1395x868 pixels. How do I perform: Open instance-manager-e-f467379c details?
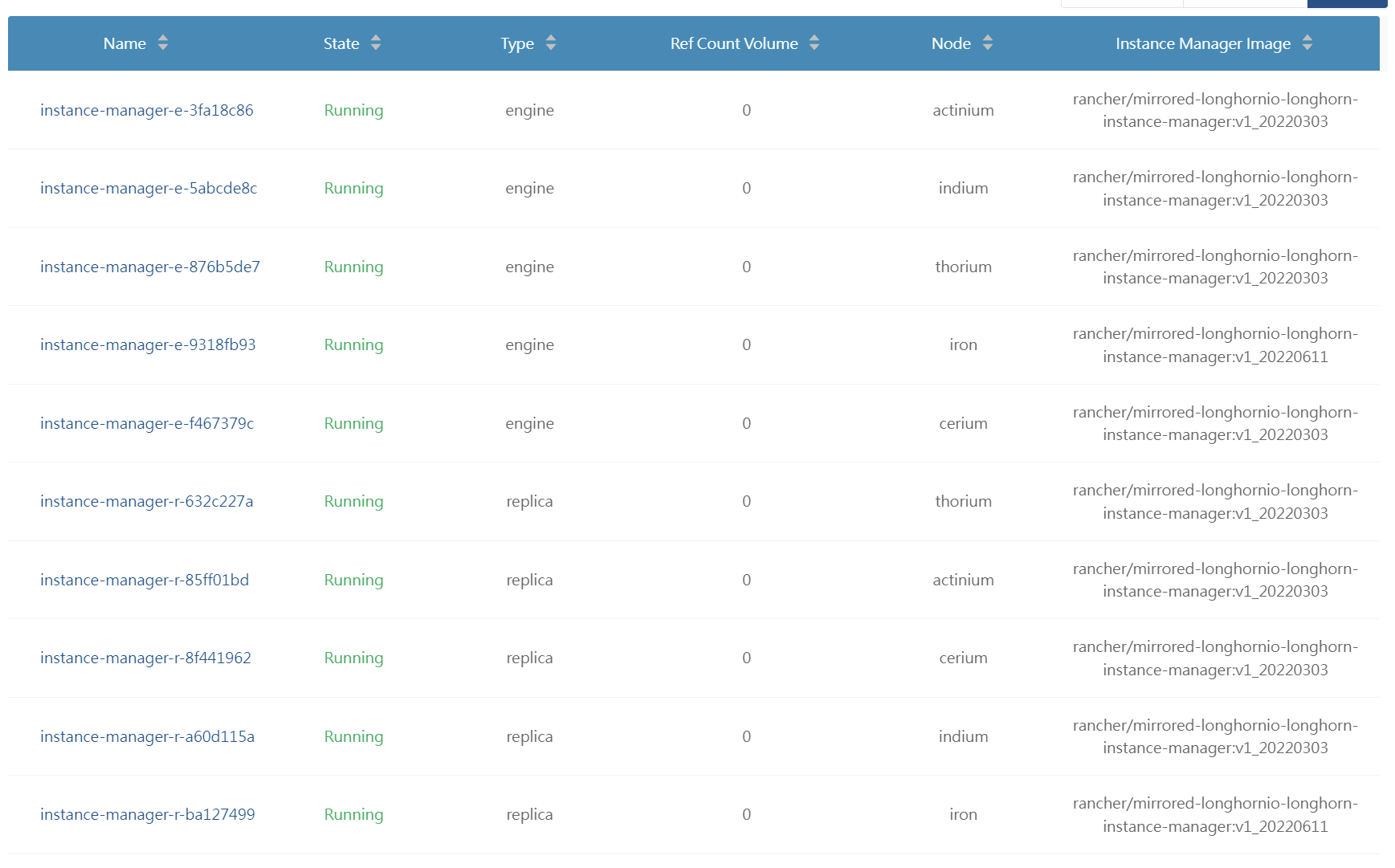[x=148, y=423]
